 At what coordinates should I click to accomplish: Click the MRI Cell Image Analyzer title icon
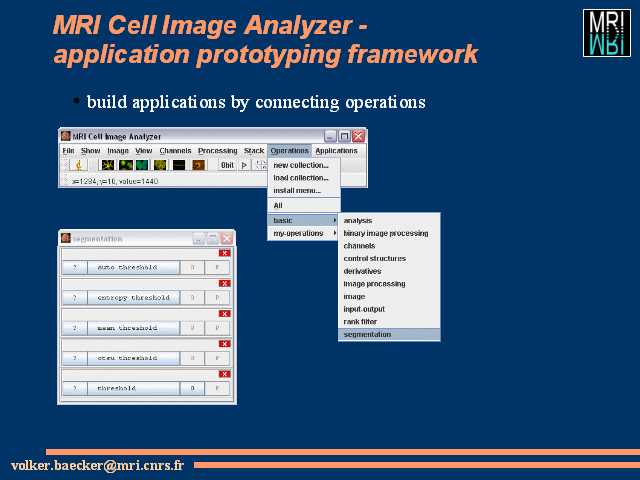[66, 136]
